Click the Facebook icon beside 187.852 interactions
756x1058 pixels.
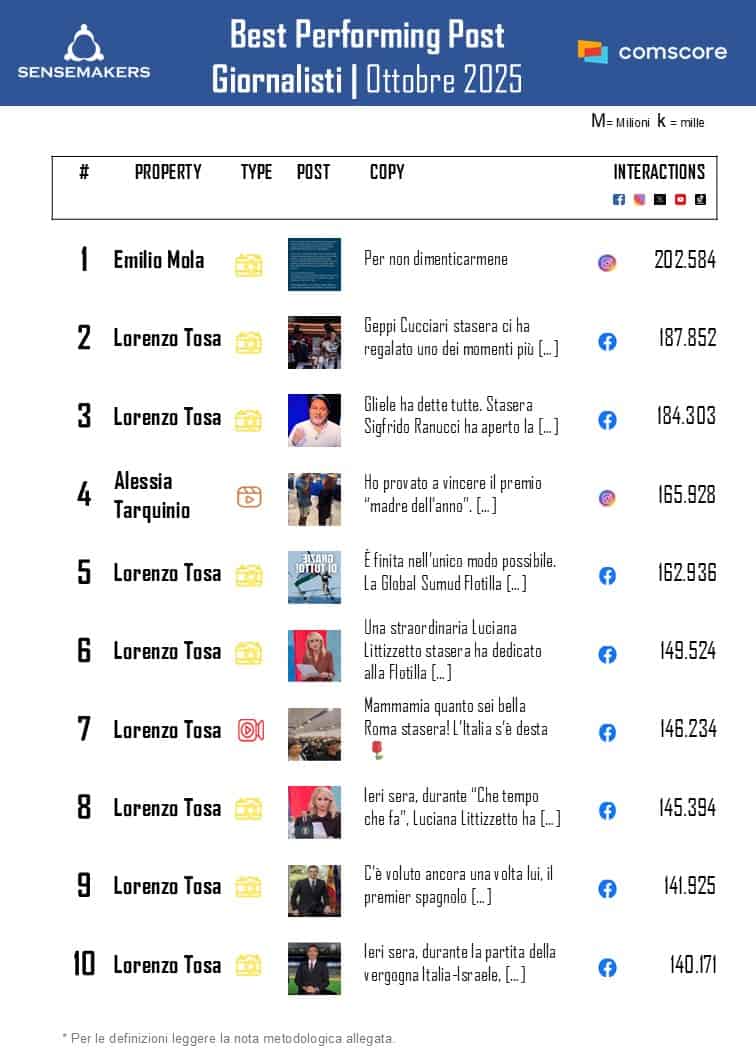pos(607,341)
